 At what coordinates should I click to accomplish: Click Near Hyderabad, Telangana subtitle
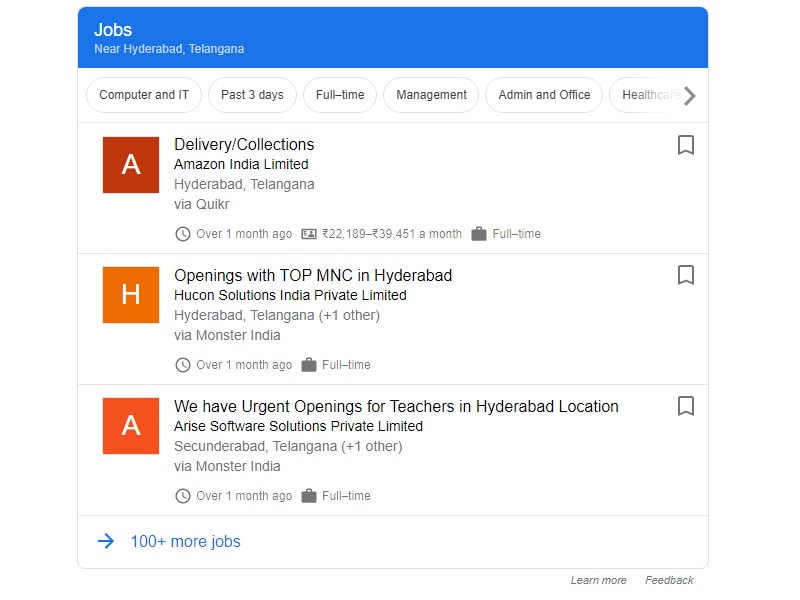coord(169,49)
